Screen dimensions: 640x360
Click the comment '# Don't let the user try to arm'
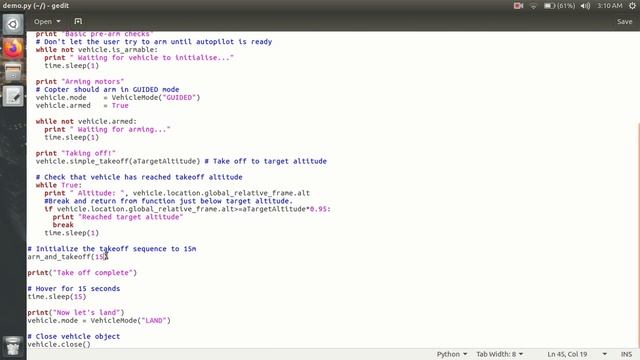tap(153, 42)
